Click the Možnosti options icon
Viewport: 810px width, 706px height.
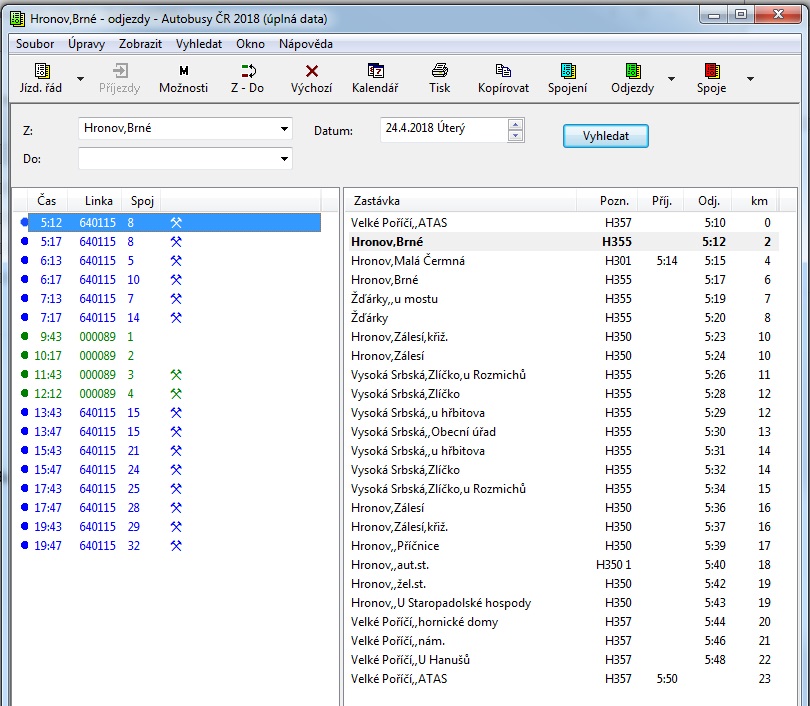(183, 71)
